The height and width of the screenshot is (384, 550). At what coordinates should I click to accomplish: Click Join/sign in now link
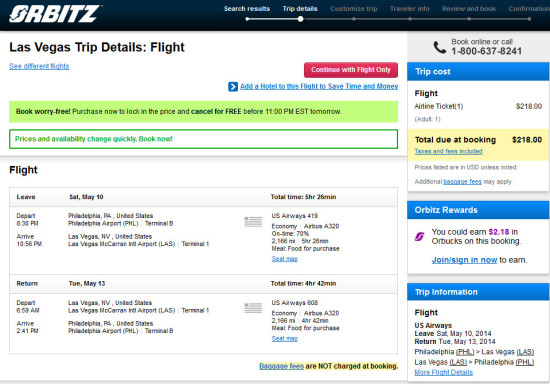coord(464,260)
